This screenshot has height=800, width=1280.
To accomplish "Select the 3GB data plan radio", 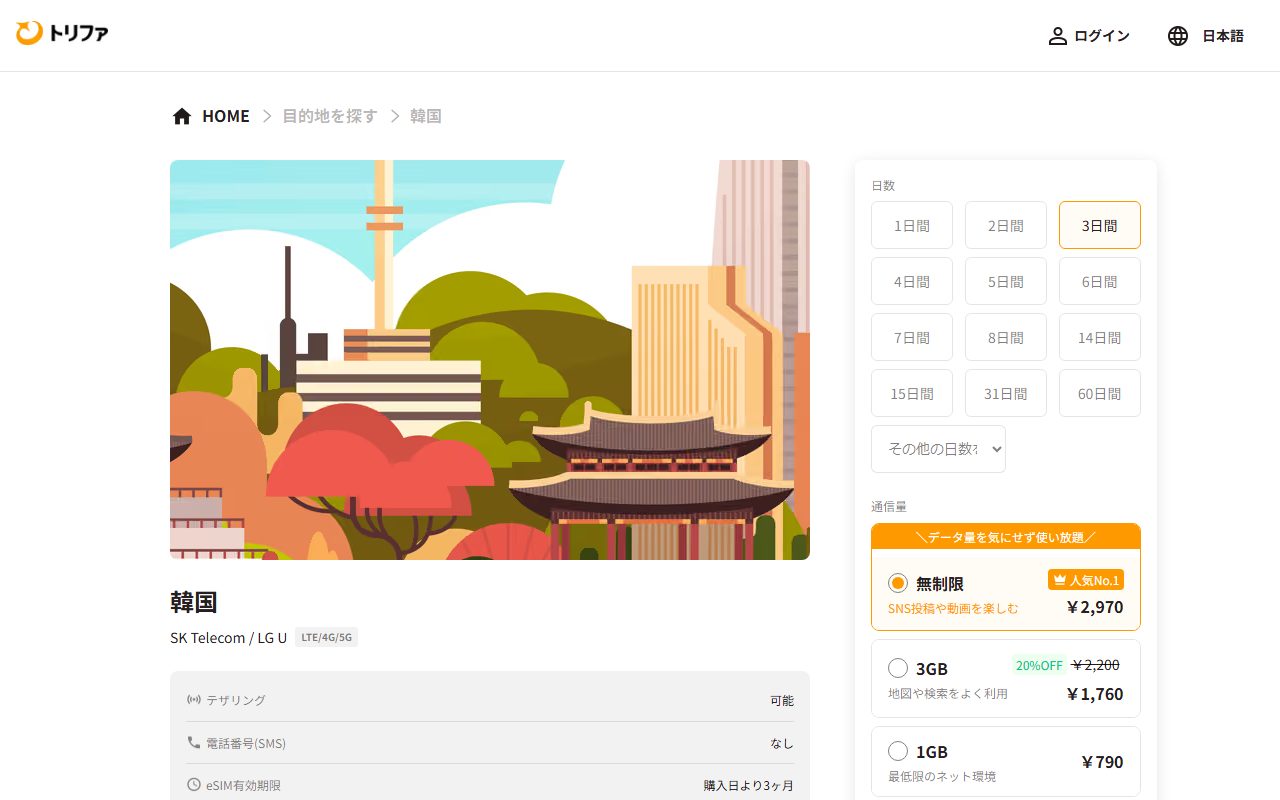I will pos(898,668).
